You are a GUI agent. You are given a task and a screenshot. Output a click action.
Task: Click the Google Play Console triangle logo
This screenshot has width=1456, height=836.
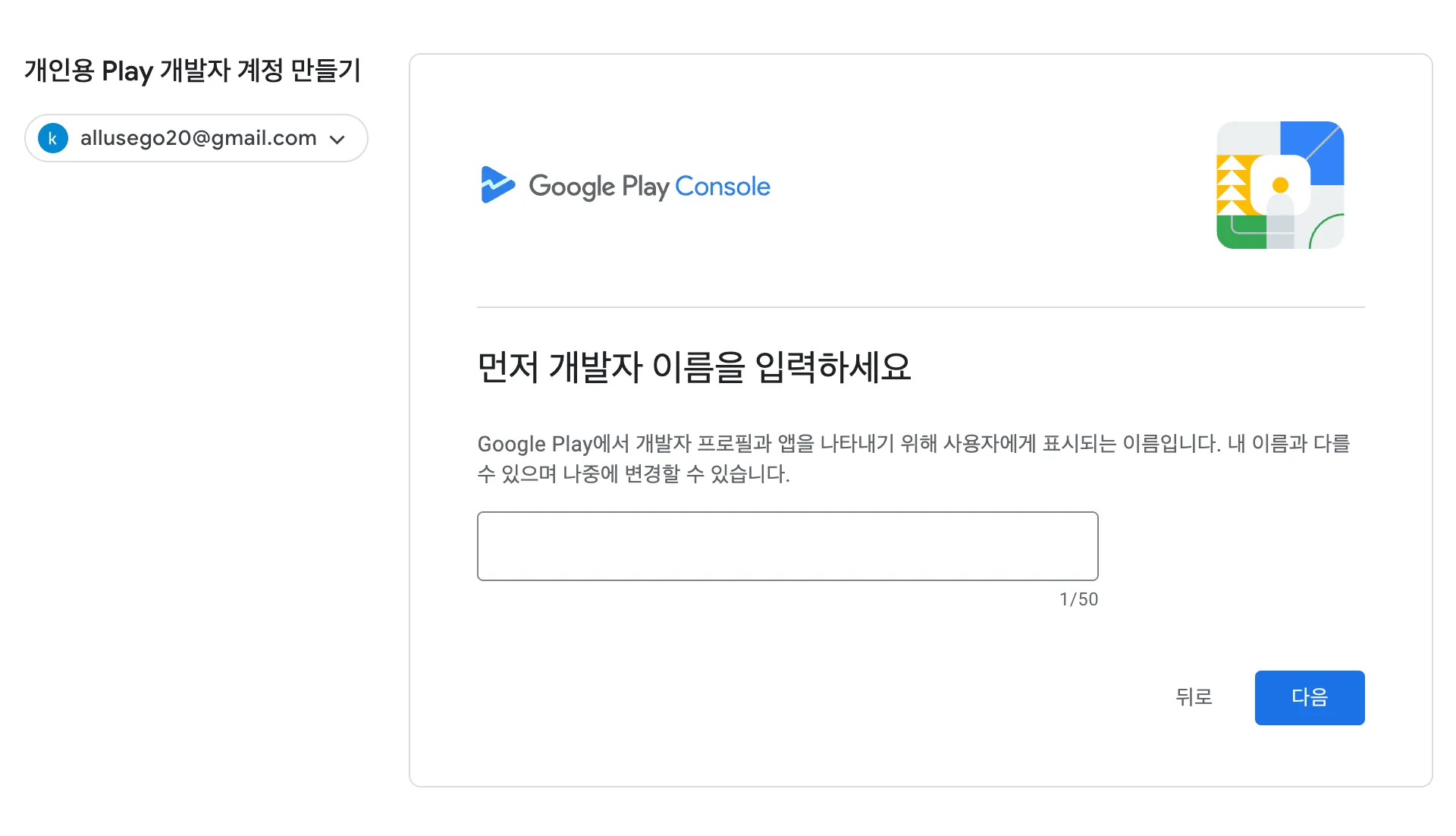[497, 185]
